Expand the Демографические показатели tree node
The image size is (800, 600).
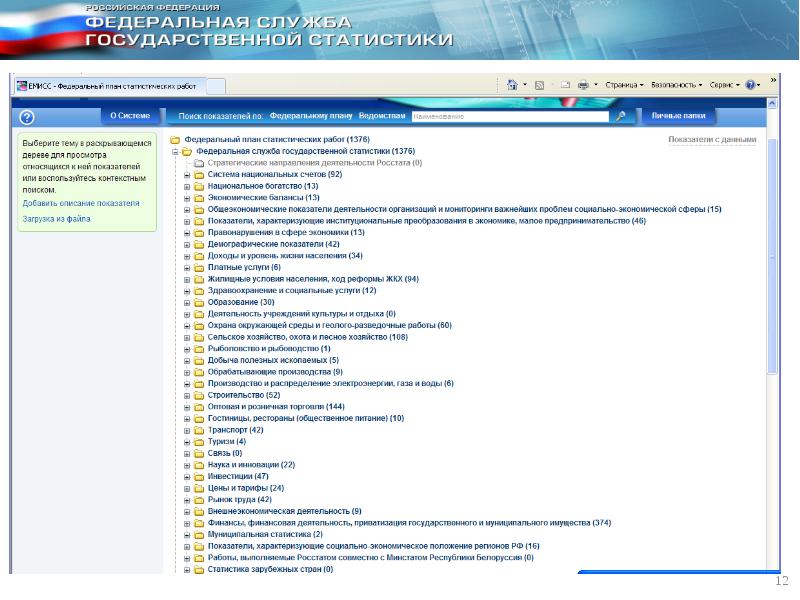pyautogui.click(x=187, y=244)
